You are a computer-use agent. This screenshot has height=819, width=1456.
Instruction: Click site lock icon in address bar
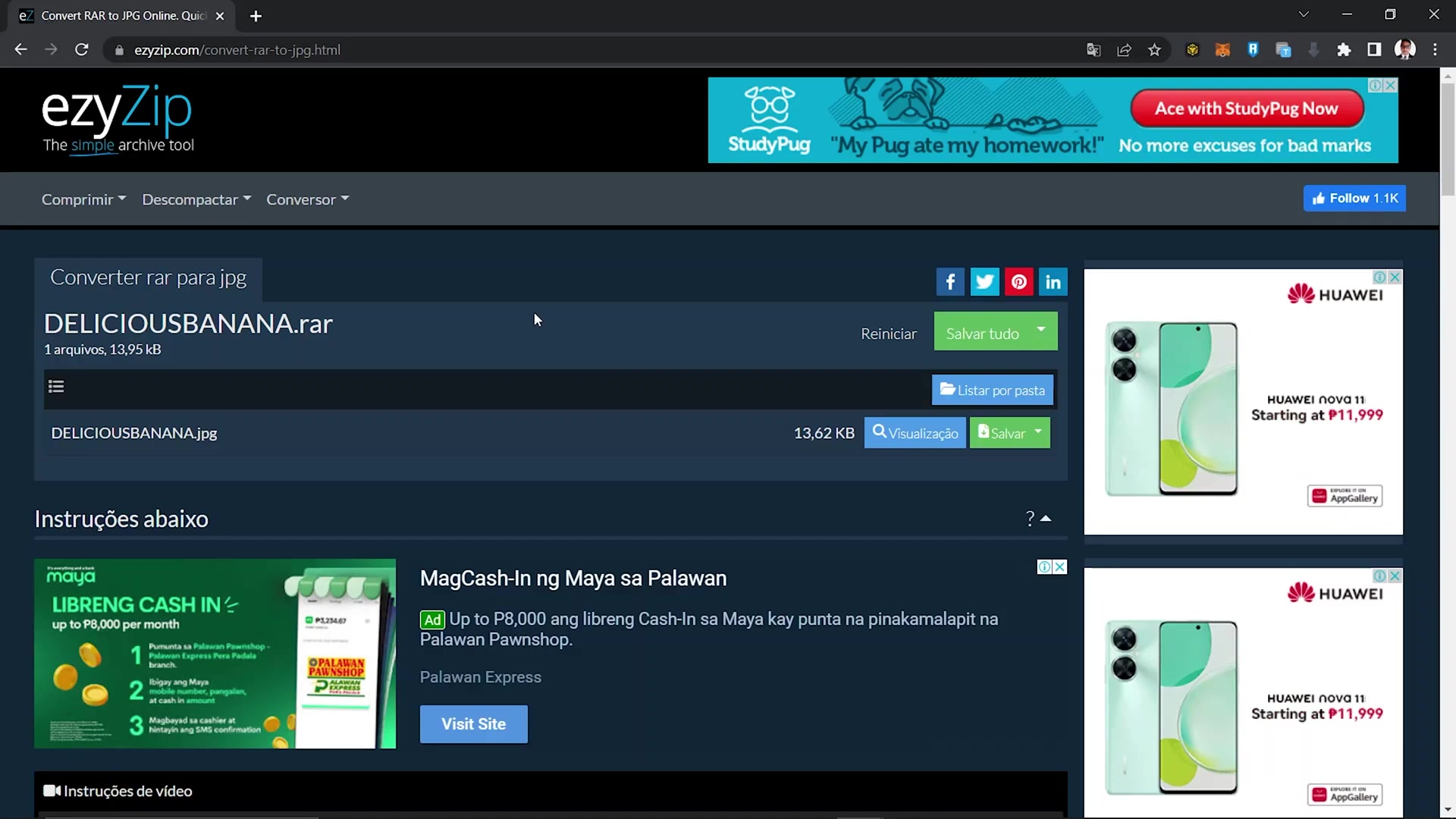tap(119, 50)
